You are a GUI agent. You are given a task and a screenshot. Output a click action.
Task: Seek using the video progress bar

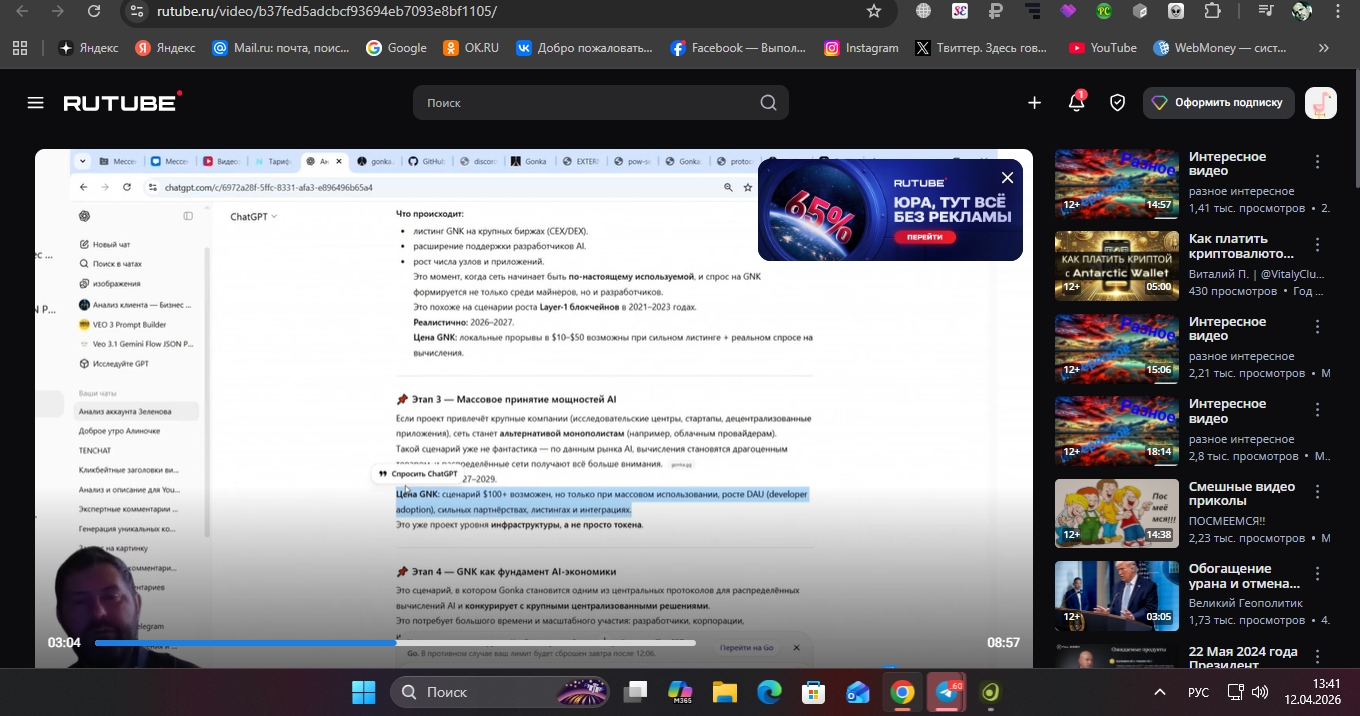pyautogui.click(x=395, y=643)
